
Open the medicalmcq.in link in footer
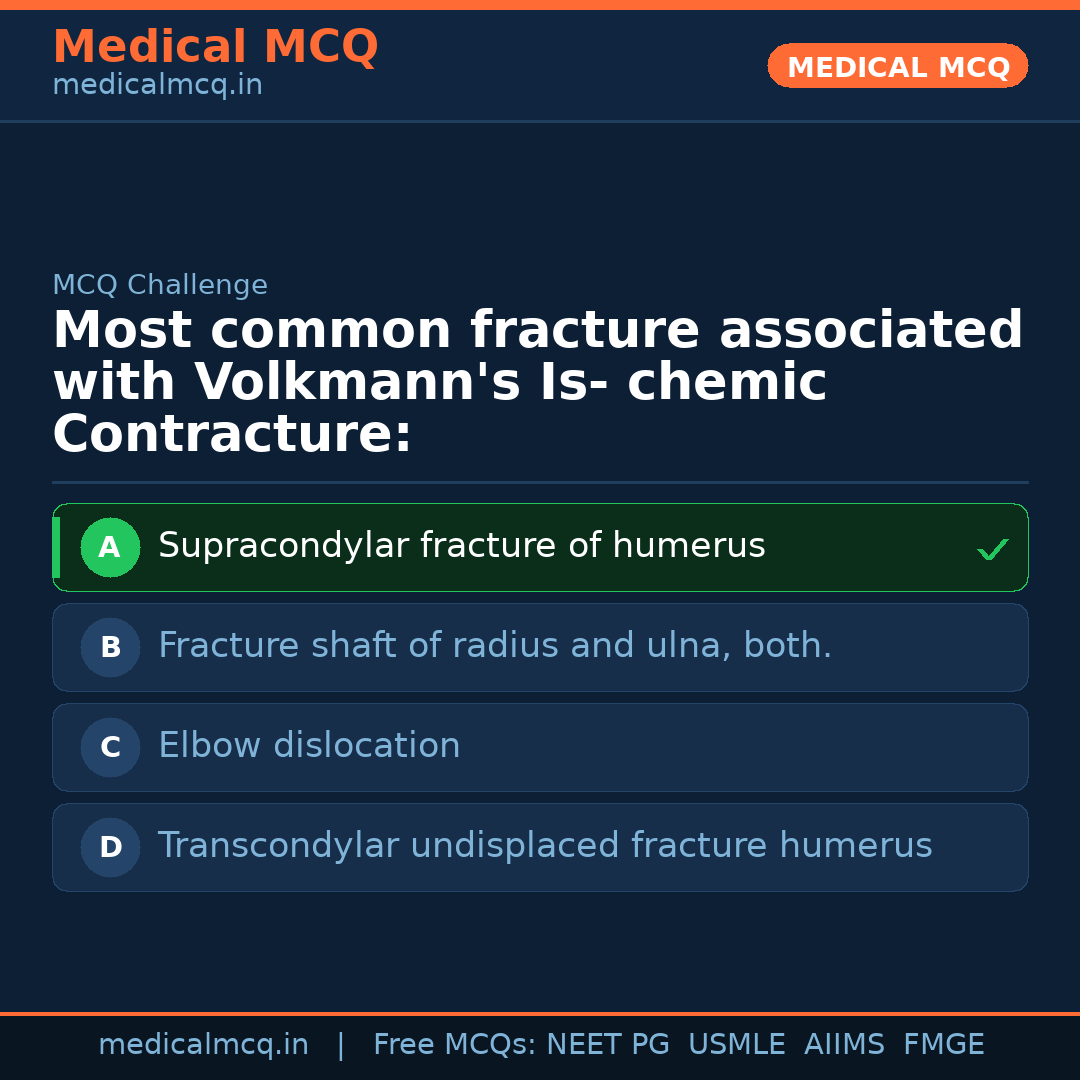point(203,1045)
